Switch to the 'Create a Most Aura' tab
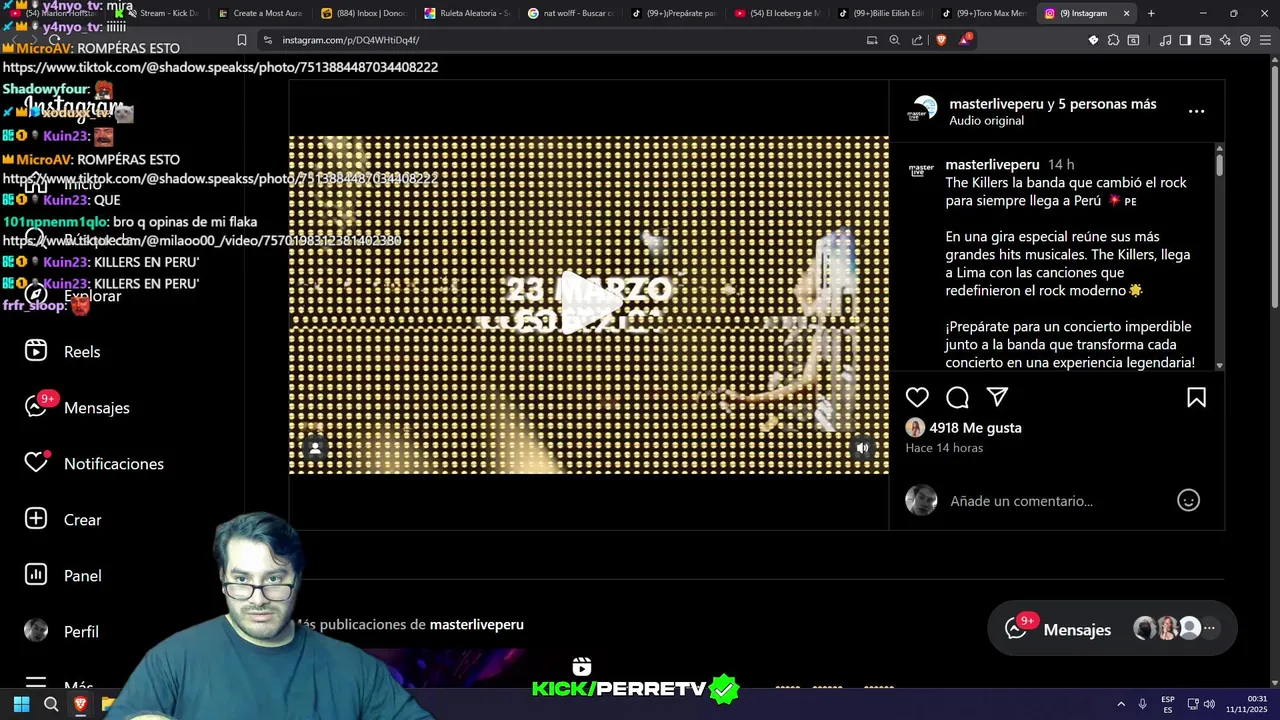This screenshot has height=720, width=1280. click(258, 13)
